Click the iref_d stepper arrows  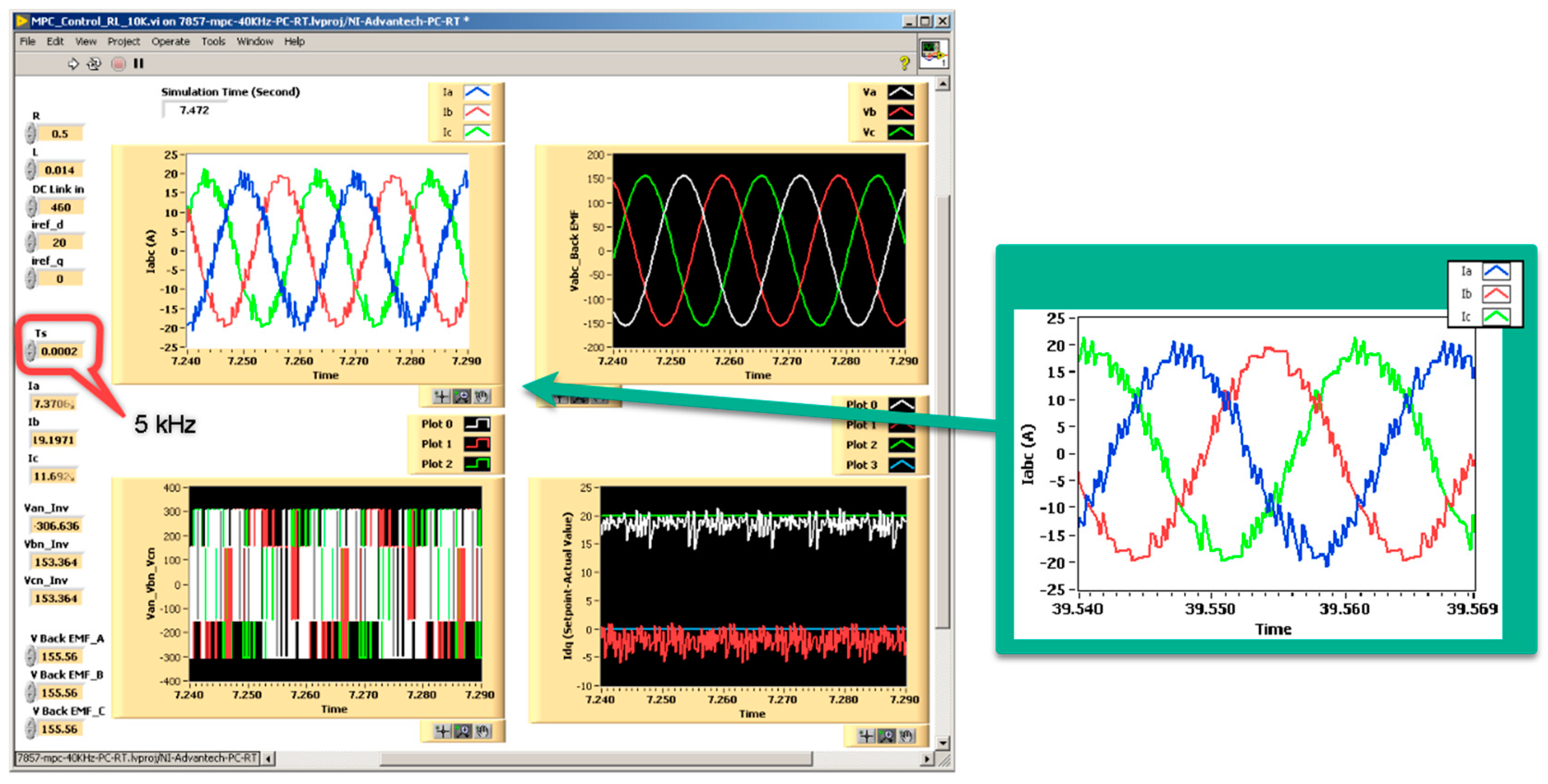pyautogui.click(x=31, y=242)
